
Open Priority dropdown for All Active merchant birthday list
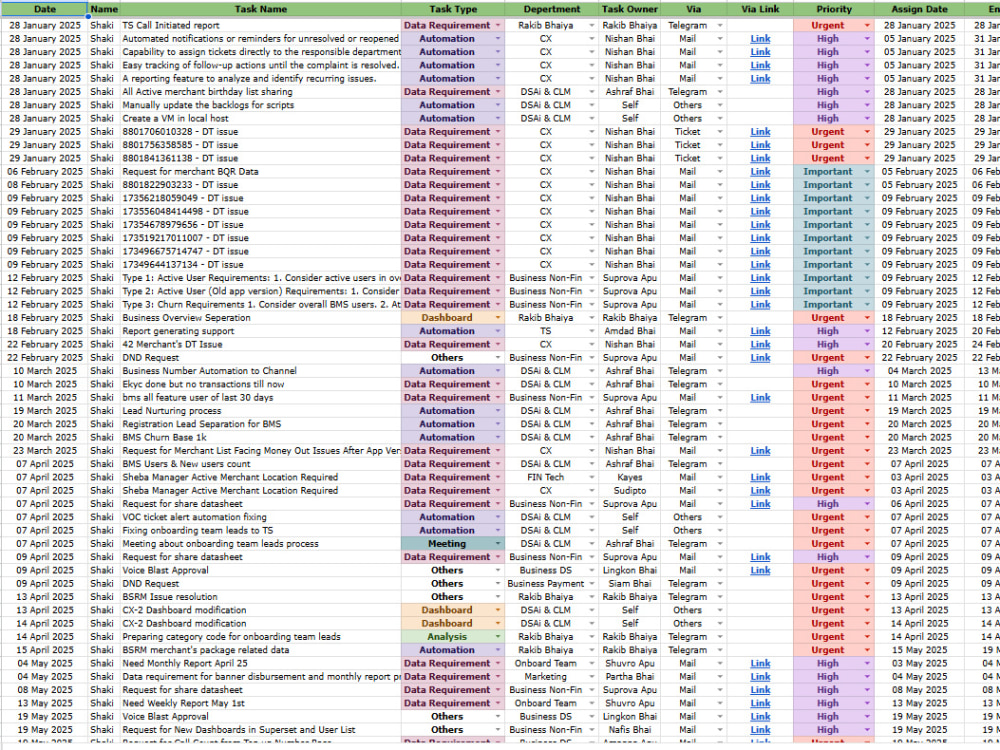[867, 92]
